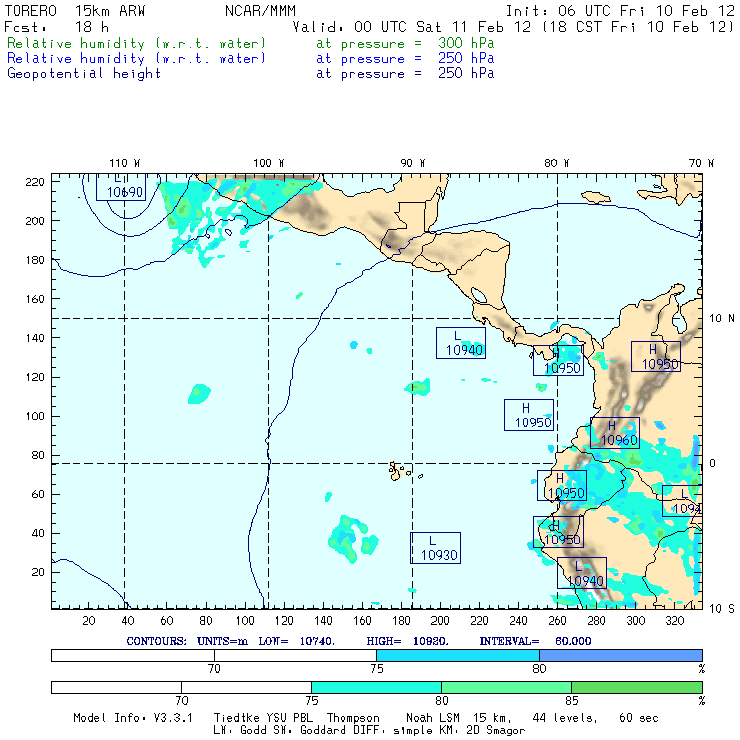This screenshot has height=740, width=740.
Task: Click the '320' tick label on bottom axis
Action: tap(674, 621)
